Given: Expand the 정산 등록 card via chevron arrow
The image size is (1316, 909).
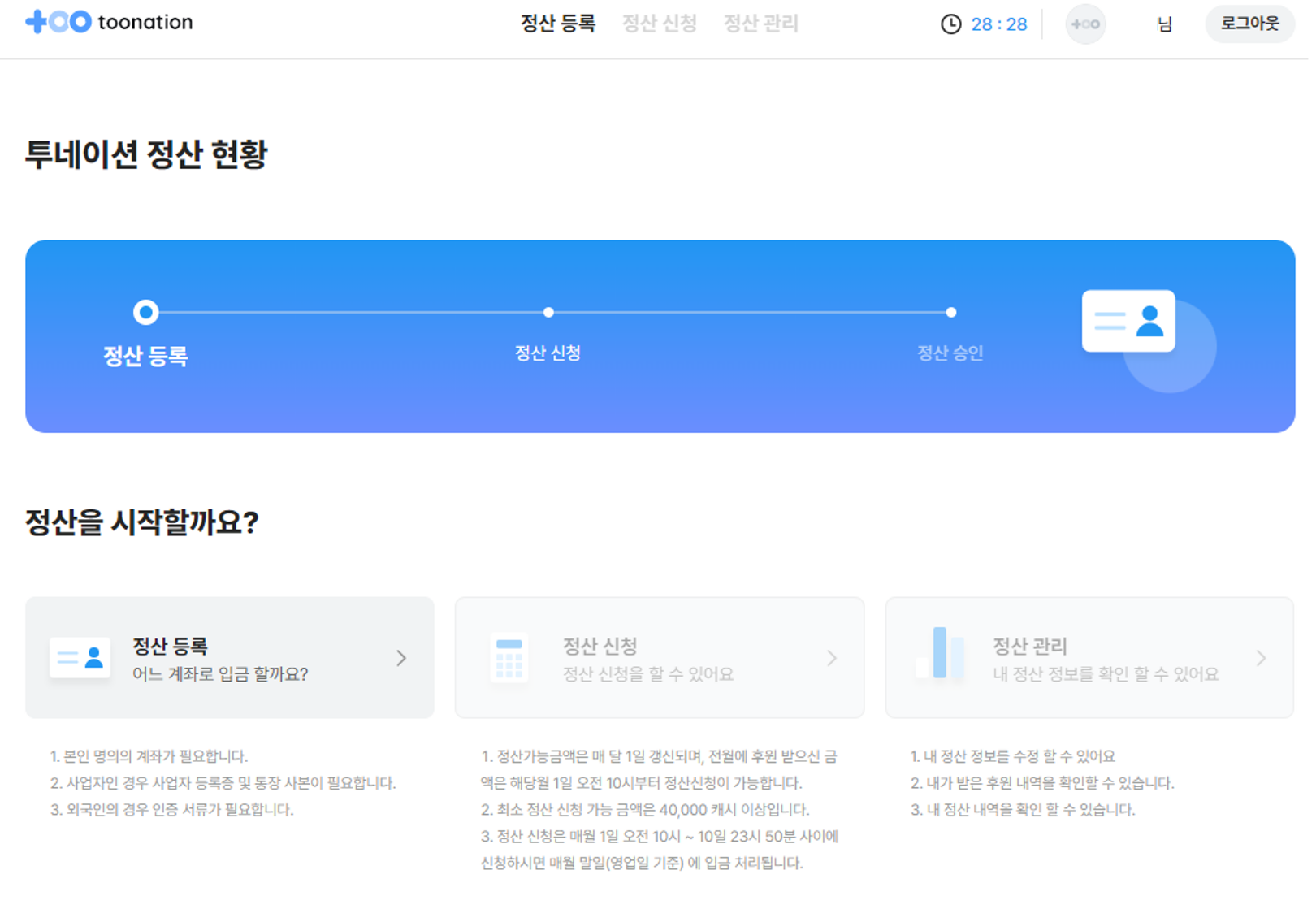Looking at the screenshot, I should click(400, 658).
